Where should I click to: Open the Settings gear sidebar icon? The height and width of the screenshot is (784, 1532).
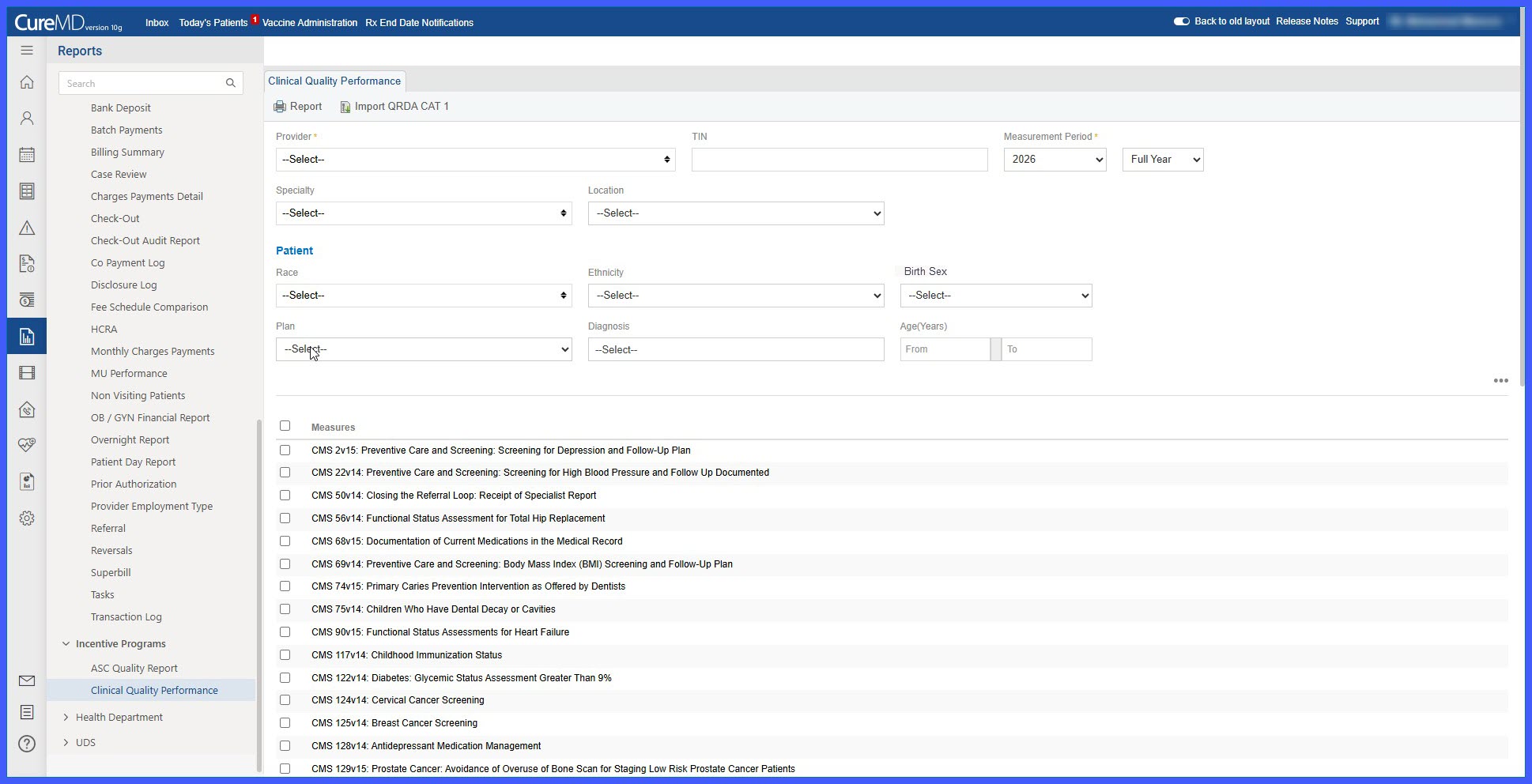[x=27, y=518]
